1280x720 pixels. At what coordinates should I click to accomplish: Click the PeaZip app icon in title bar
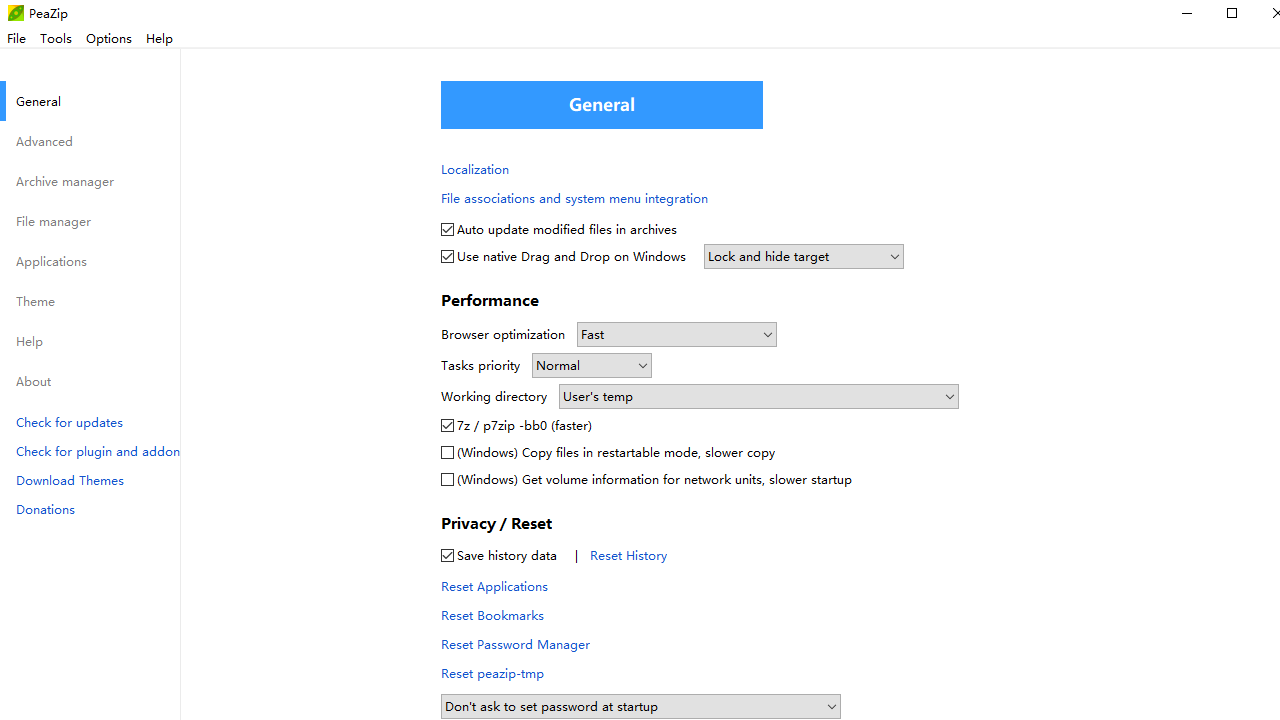tap(15, 13)
